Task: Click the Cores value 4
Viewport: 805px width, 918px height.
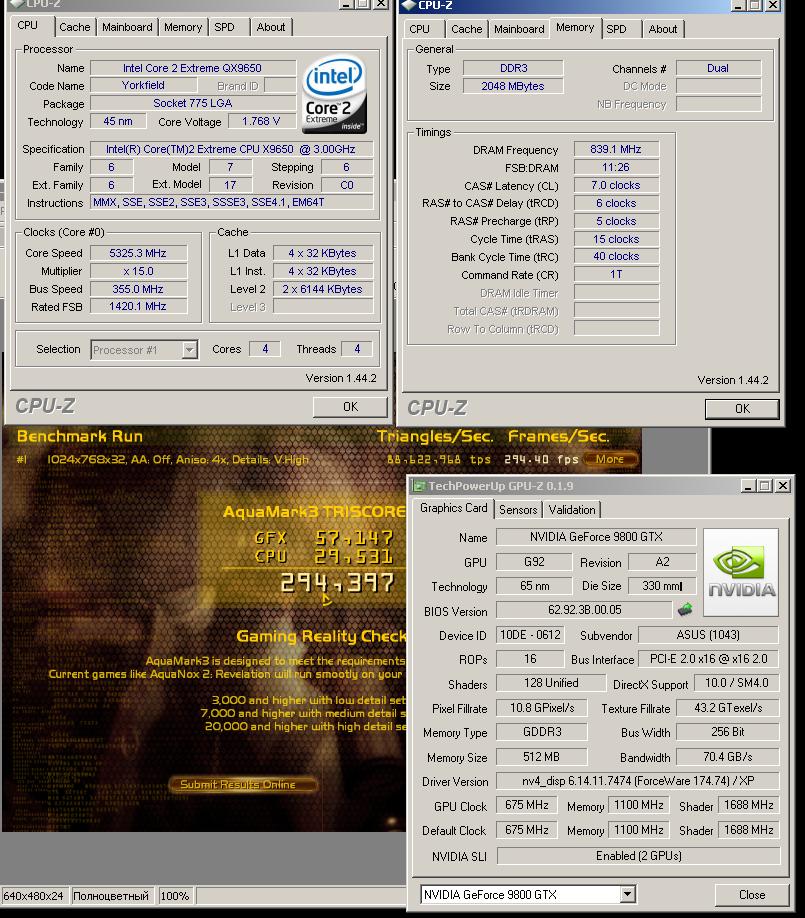Action: click(x=265, y=349)
